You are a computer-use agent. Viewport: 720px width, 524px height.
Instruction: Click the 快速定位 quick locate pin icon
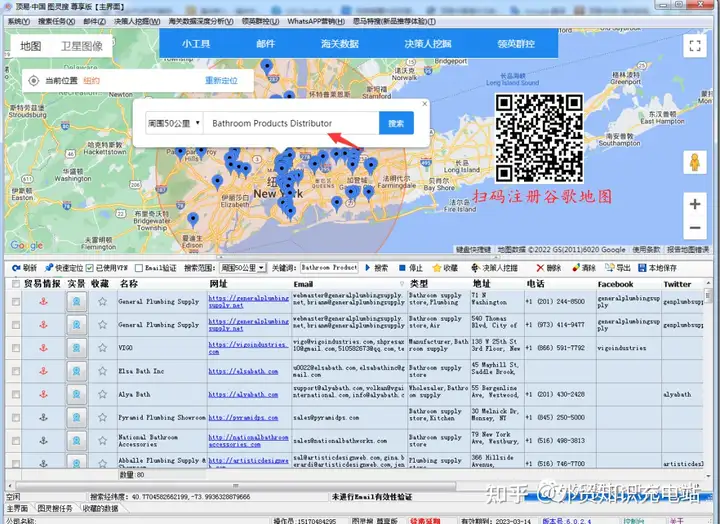coord(49,268)
